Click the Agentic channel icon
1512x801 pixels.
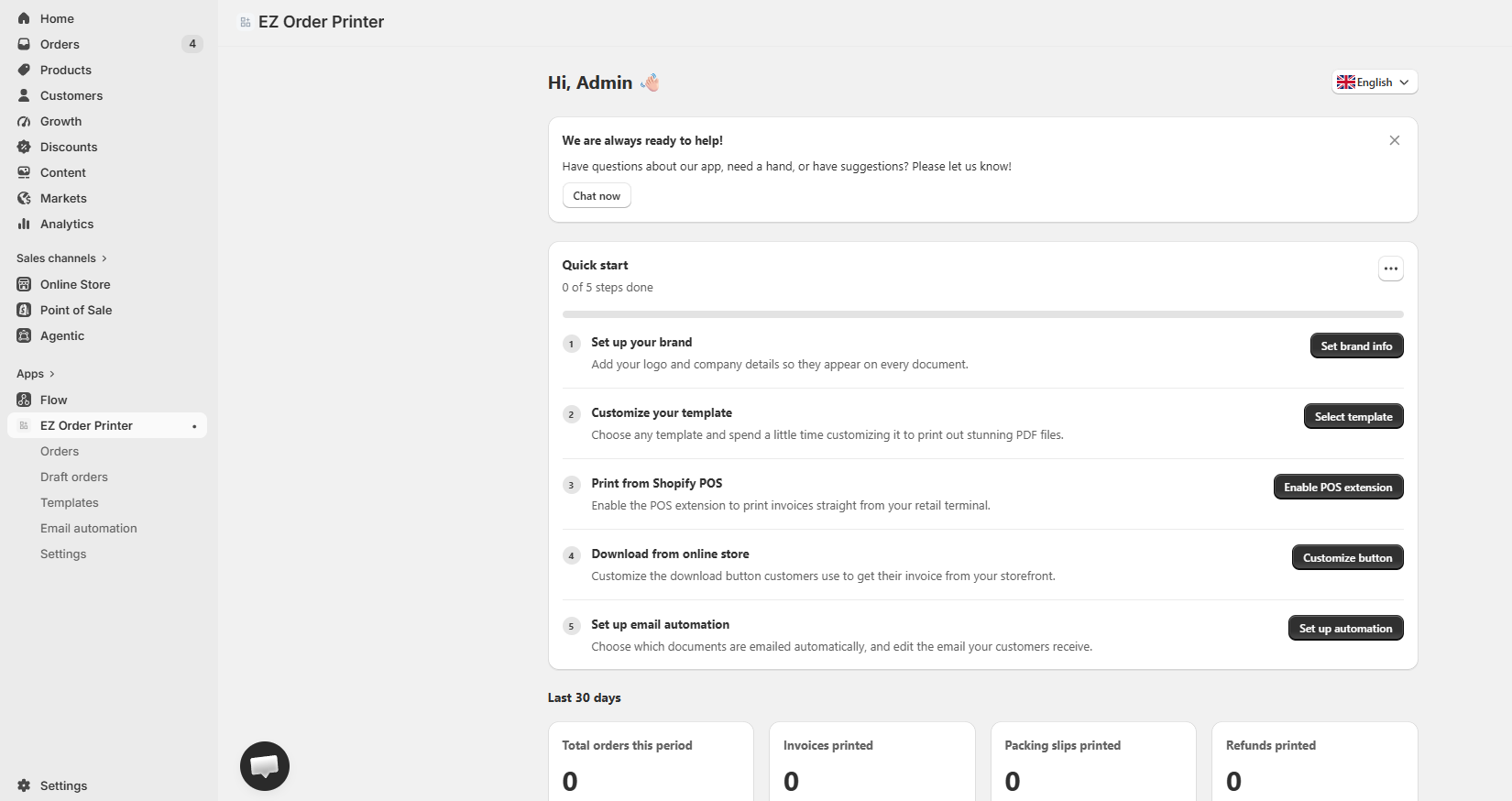(24, 335)
